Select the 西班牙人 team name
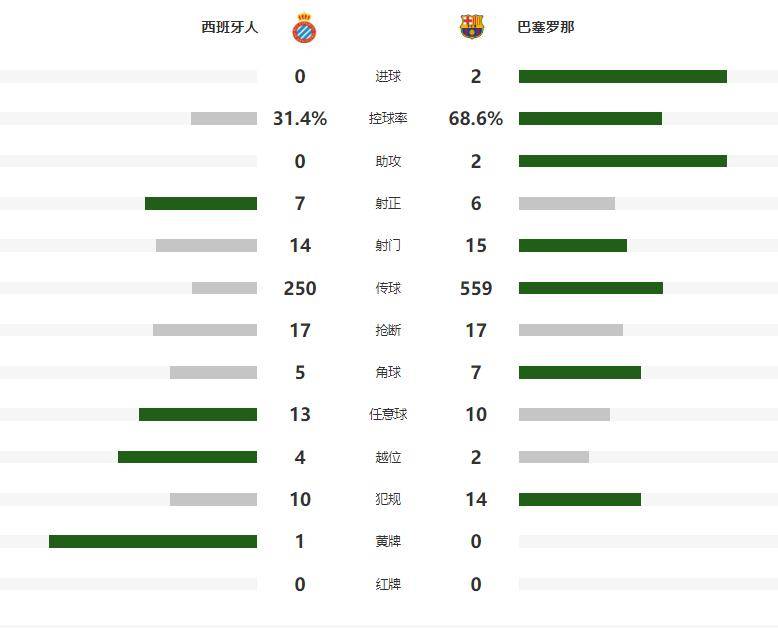 pos(230,28)
